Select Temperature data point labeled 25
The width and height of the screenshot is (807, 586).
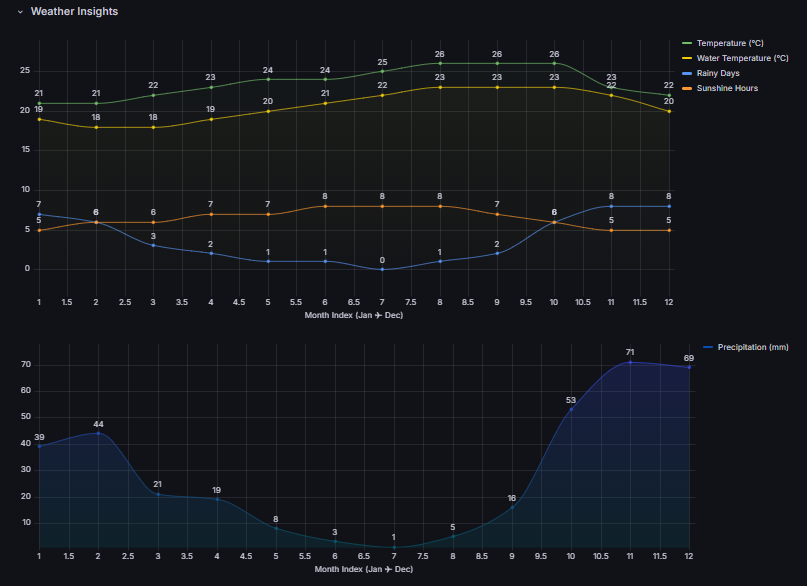382,71
